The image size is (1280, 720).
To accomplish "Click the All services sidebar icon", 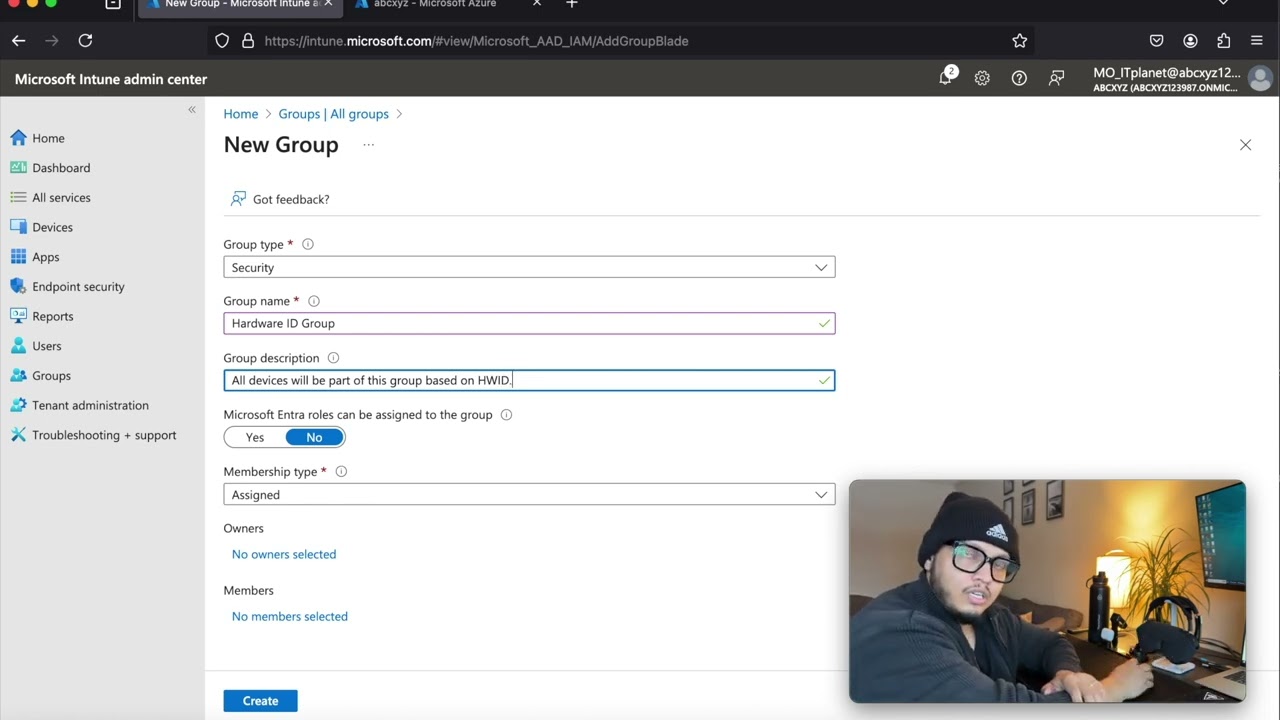I will click(18, 197).
